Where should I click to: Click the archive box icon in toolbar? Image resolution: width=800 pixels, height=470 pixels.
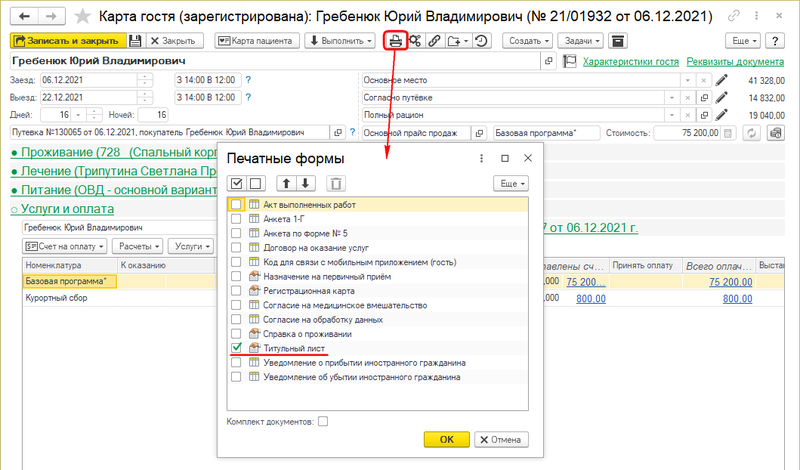coord(617,41)
